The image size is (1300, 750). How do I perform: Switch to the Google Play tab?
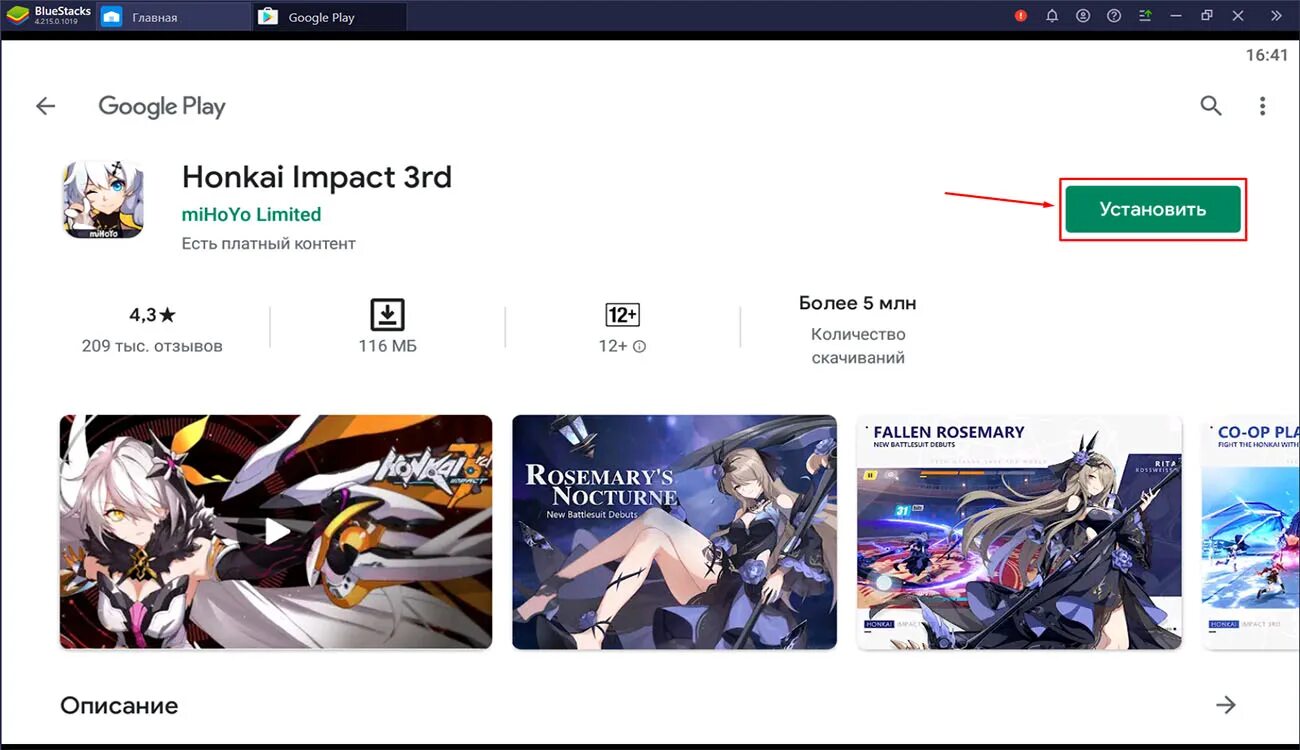click(330, 17)
